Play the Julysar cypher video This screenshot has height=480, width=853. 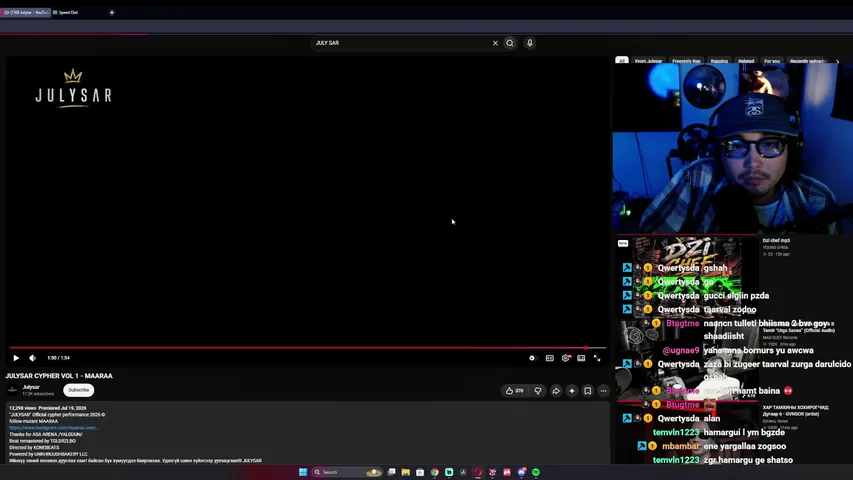tap(16, 358)
